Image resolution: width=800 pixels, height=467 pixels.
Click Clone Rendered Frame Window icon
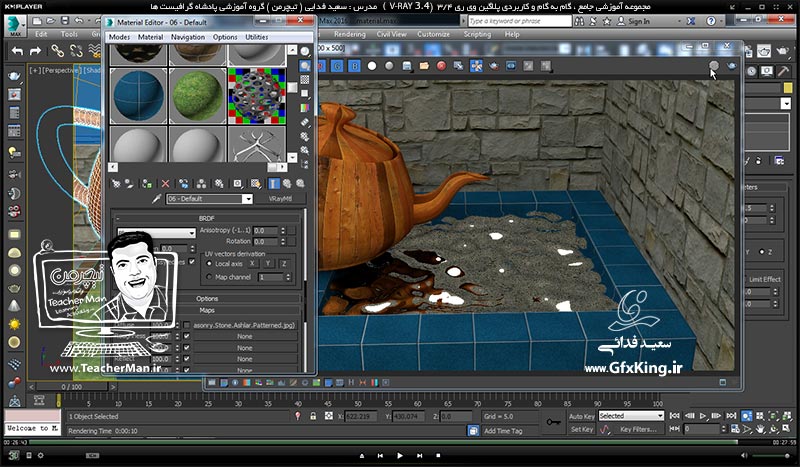pos(459,66)
